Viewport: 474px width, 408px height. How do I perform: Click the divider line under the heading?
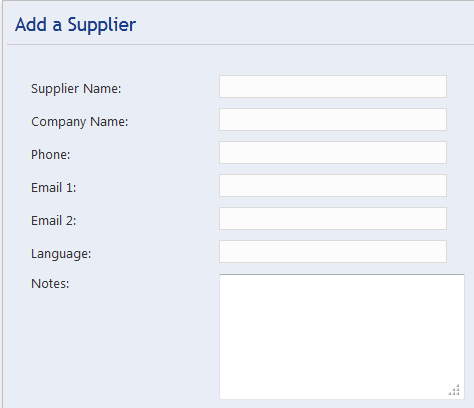pyautogui.click(x=240, y=44)
